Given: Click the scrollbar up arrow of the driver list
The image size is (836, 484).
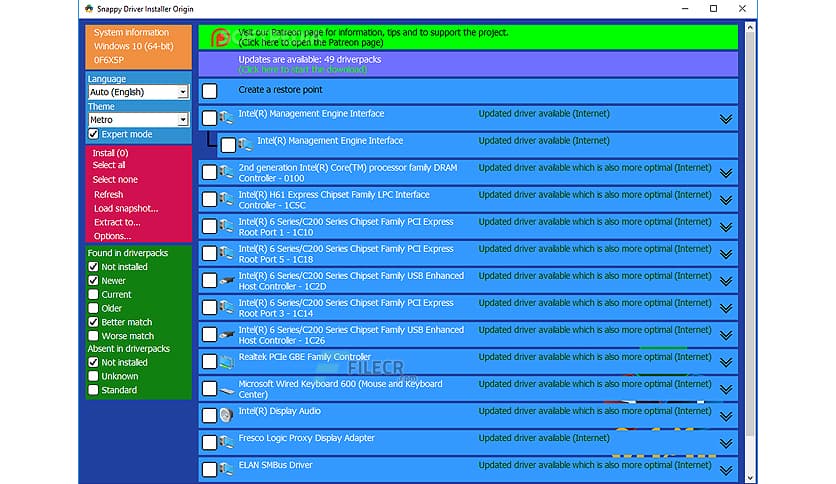Looking at the screenshot, I should [x=750, y=27].
